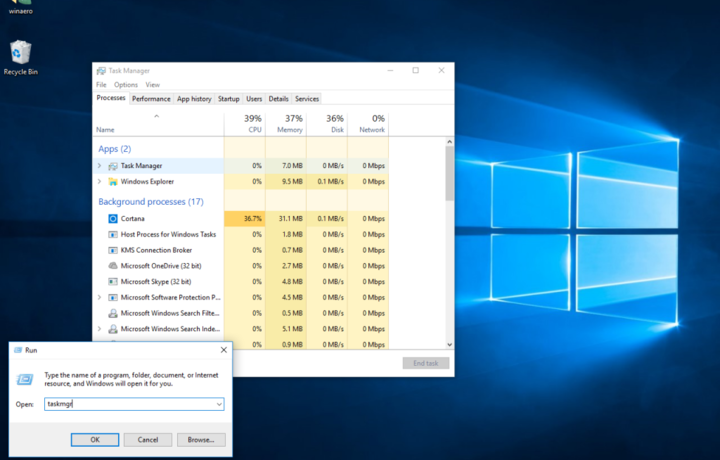Screen dimensions: 720x460
Task: Click the Task Manager process icon
Action: click(x=112, y=166)
